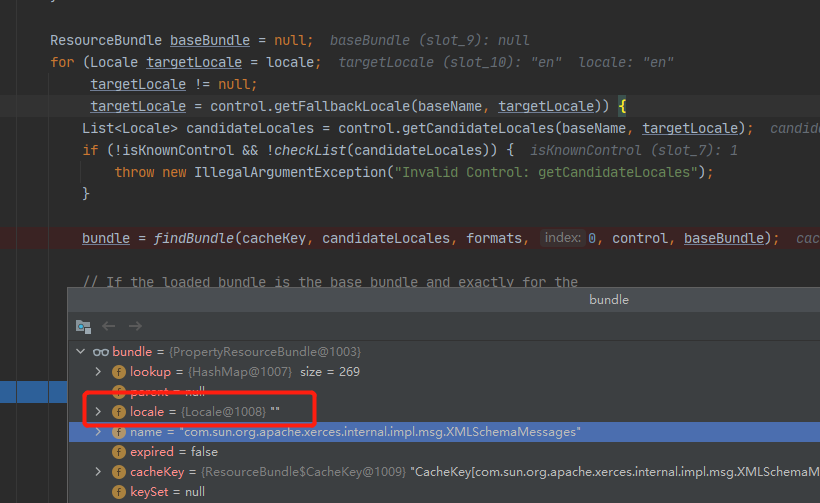This screenshot has width=820, height=503.
Task: Click the field icon next to expired
Action: 119,452
